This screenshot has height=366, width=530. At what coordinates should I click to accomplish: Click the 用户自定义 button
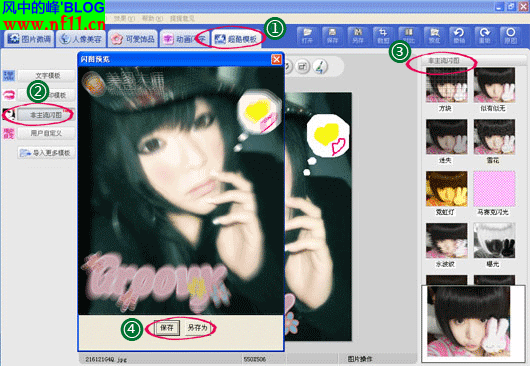tap(47, 133)
